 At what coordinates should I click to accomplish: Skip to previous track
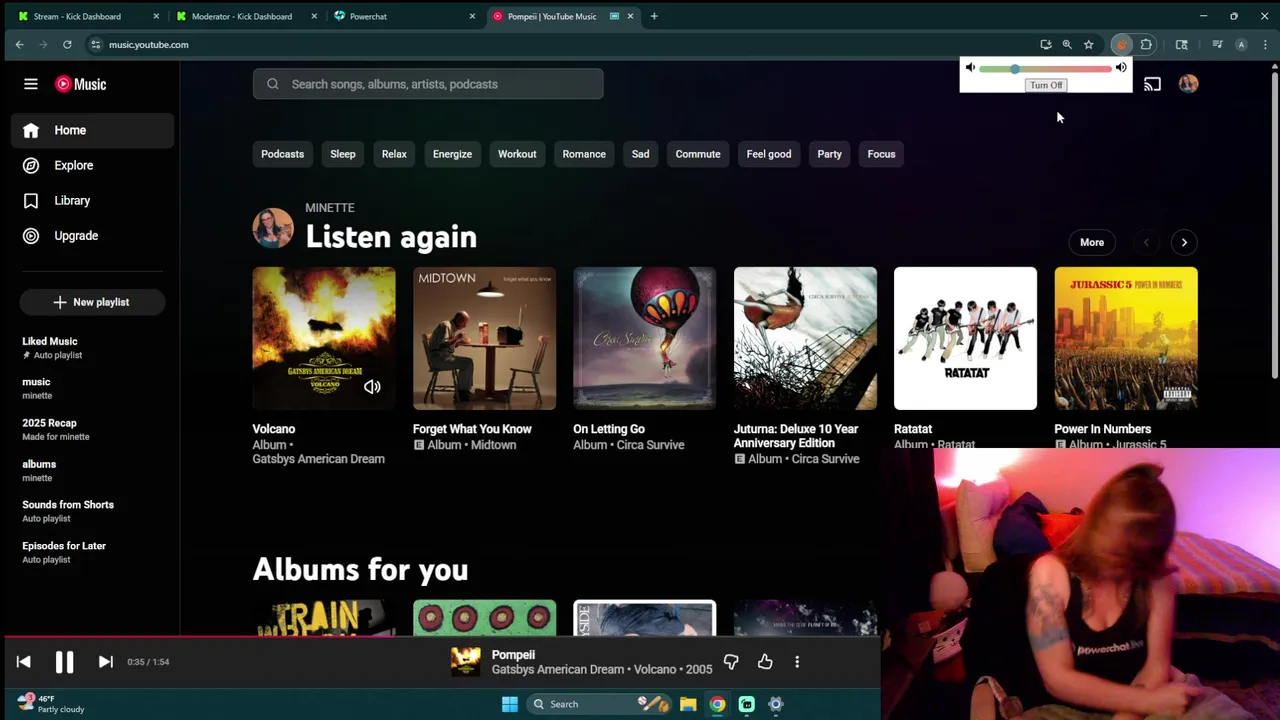[24, 662]
